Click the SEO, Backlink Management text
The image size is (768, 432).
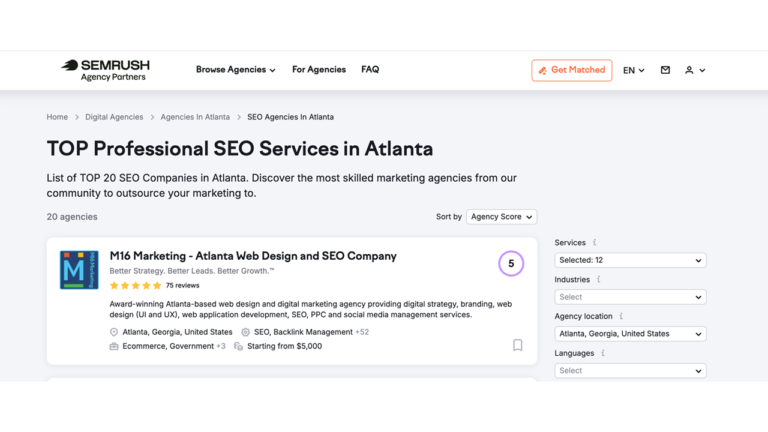(x=303, y=332)
